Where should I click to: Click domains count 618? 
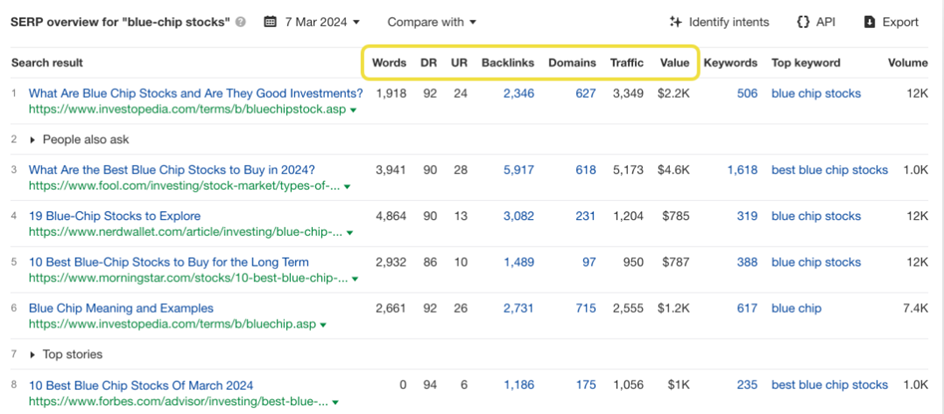point(585,170)
